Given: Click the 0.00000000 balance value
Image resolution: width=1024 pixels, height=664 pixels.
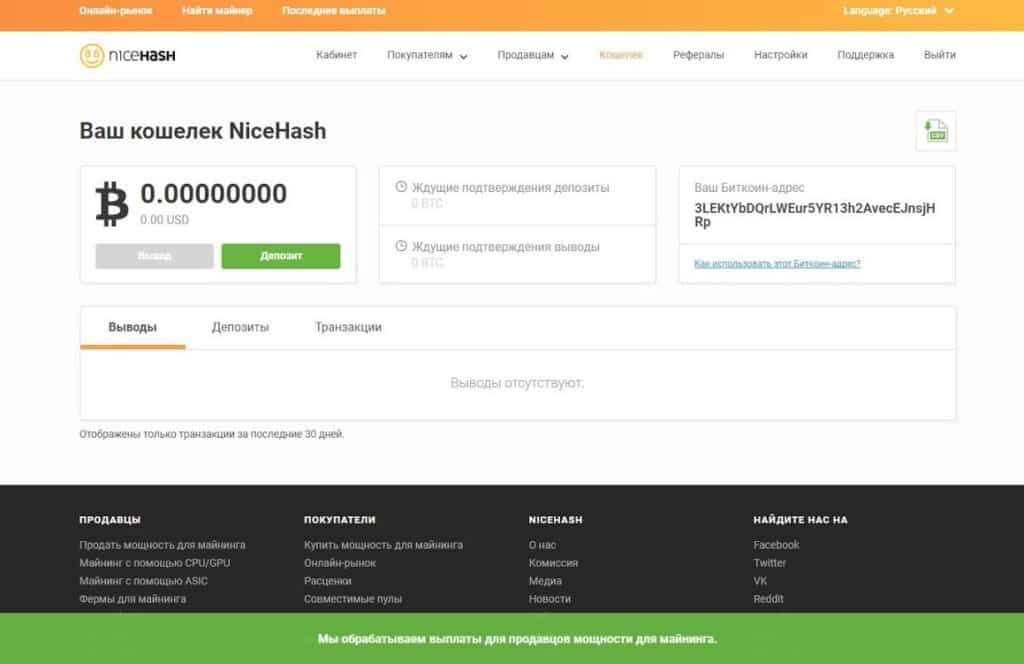Looking at the screenshot, I should pos(214,194).
